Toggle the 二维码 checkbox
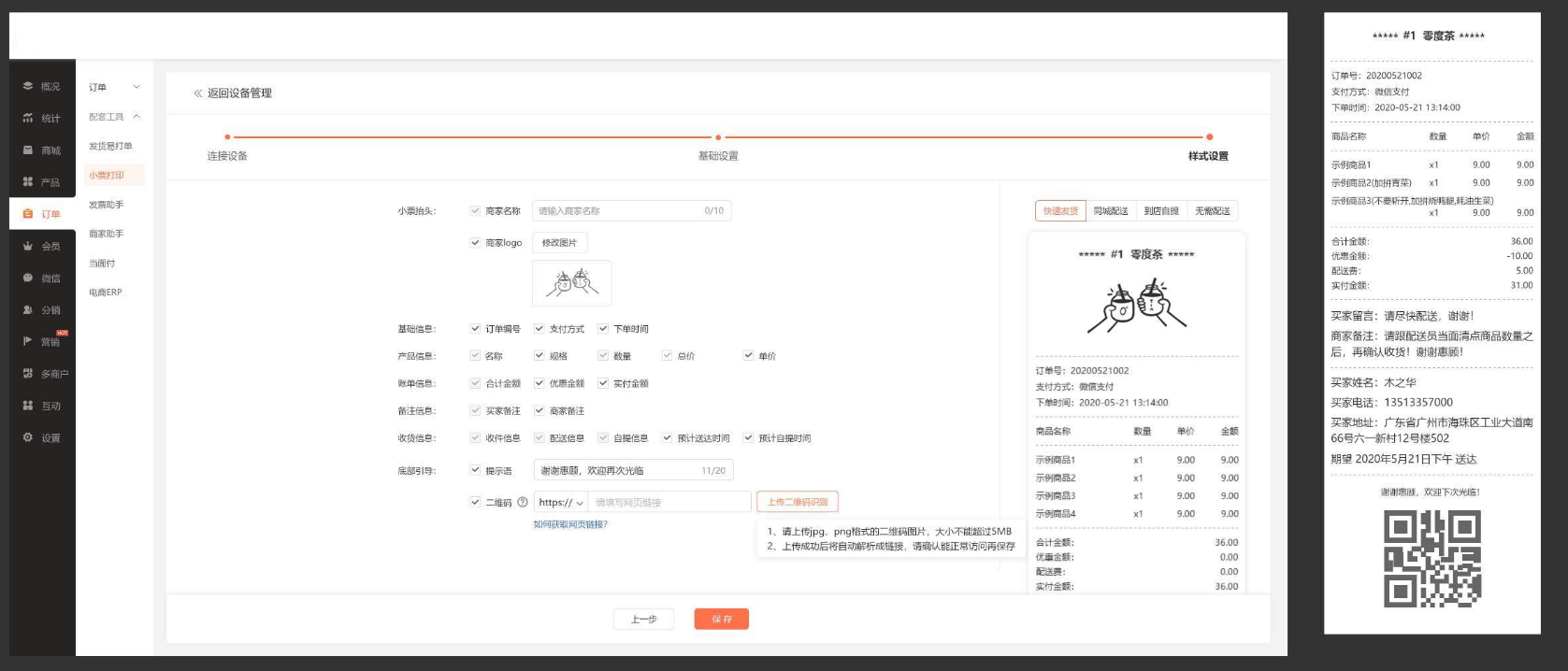The height and width of the screenshot is (671, 1568). [475, 502]
